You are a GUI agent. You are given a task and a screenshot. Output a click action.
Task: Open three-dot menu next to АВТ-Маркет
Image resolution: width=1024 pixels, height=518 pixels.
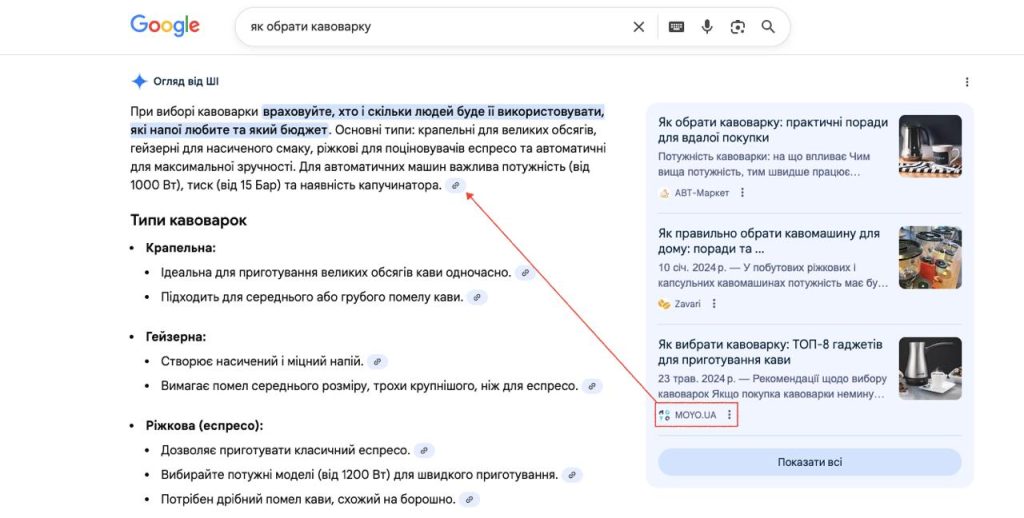click(742, 193)
